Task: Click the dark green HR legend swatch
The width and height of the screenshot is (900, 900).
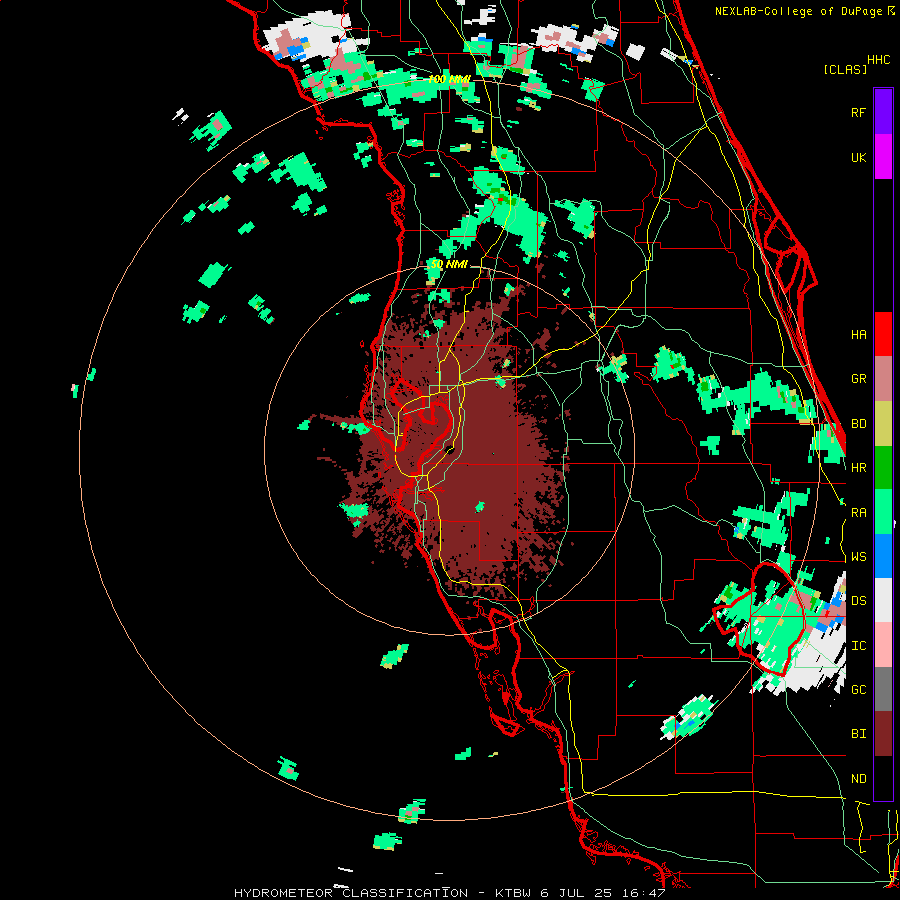Action: coord(883,468)
